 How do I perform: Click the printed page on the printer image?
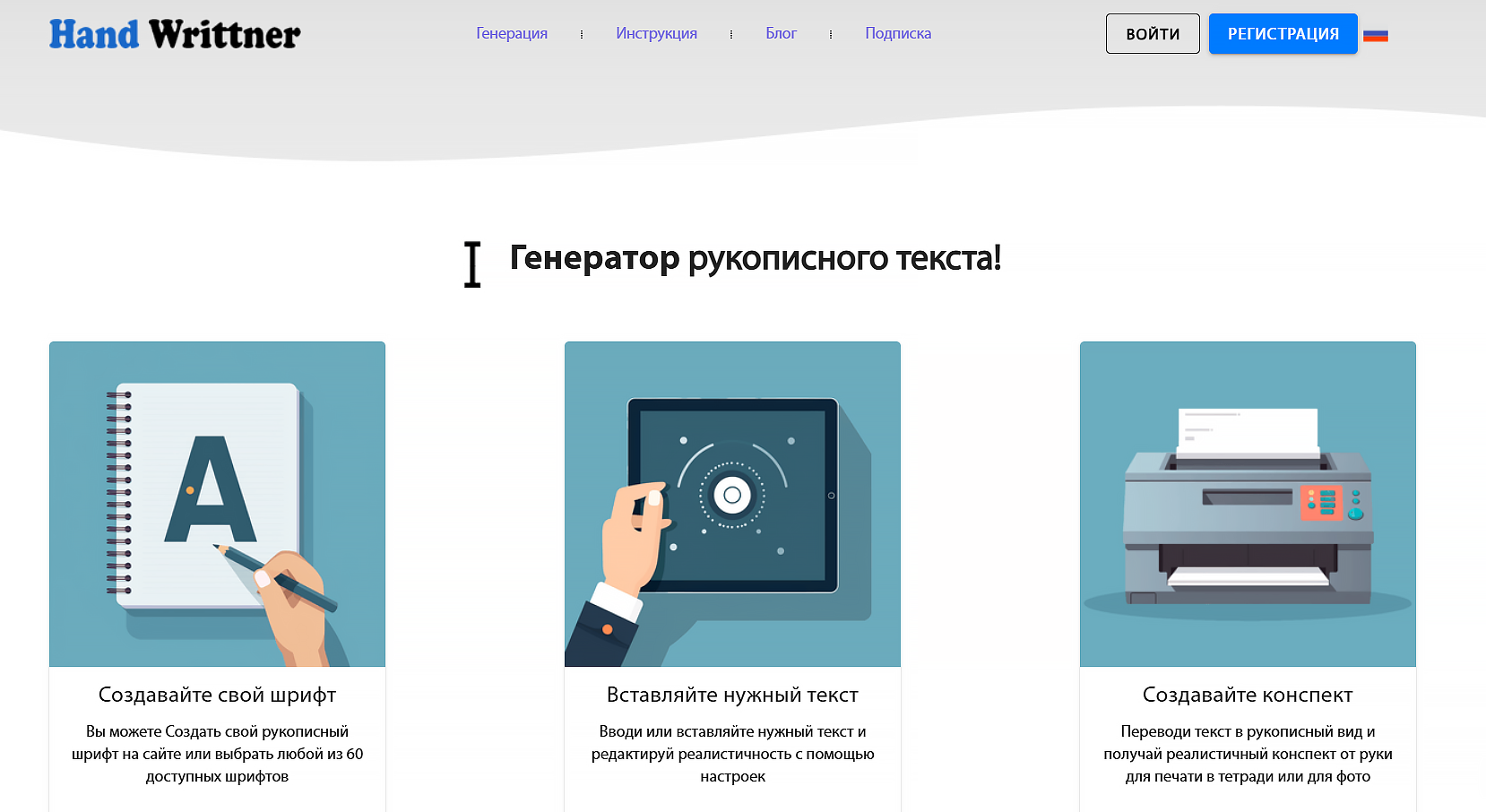tap(1248, 430)
